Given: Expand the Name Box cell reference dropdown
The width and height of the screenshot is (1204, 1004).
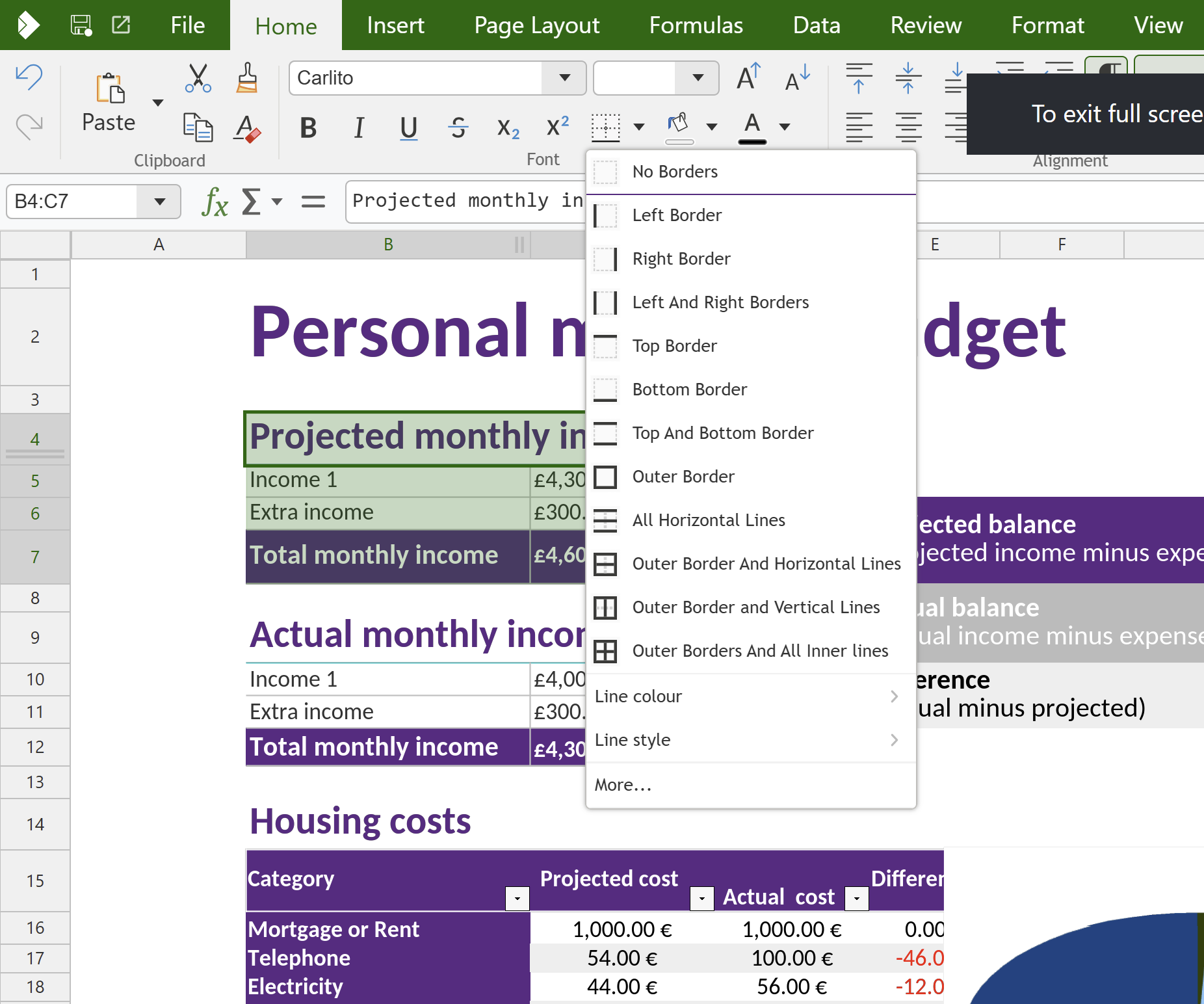Looking at the screenshot, I should [x=159, y=202].
